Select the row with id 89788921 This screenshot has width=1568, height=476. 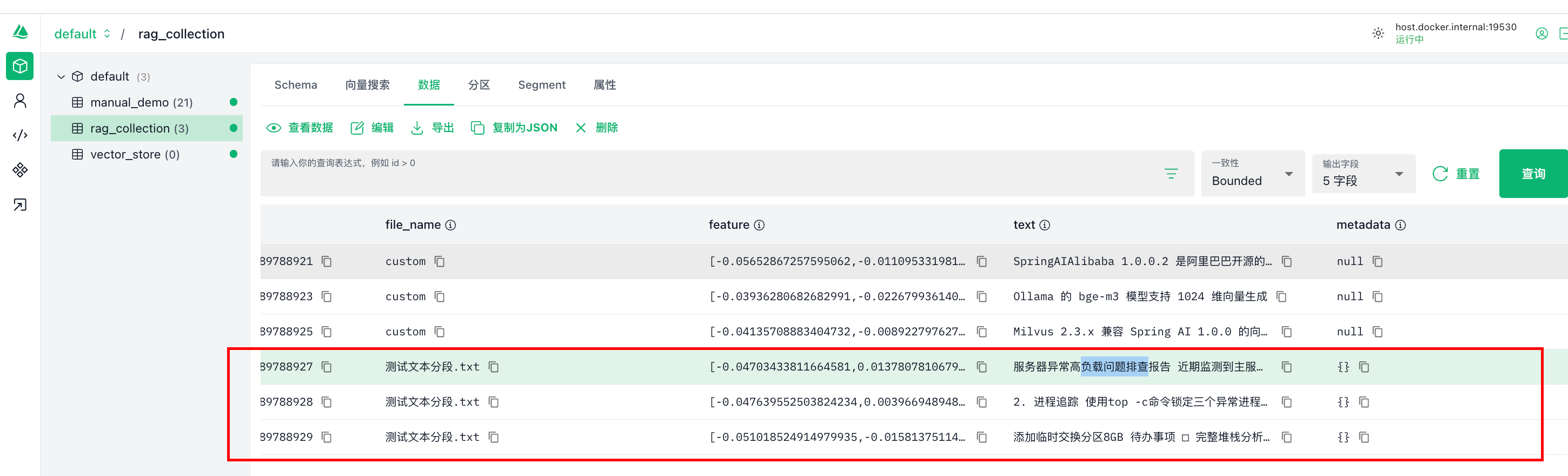coord(913,262)
